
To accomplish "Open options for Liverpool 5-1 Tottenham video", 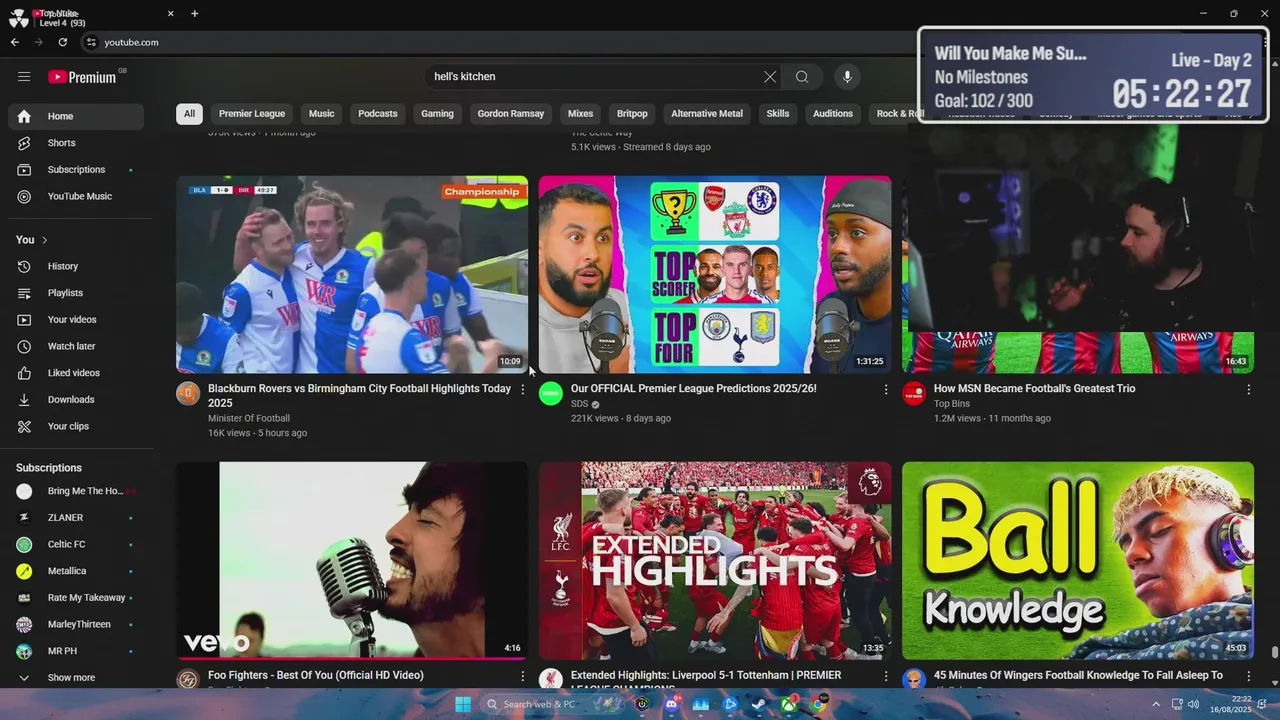I will tap(885, 677).
